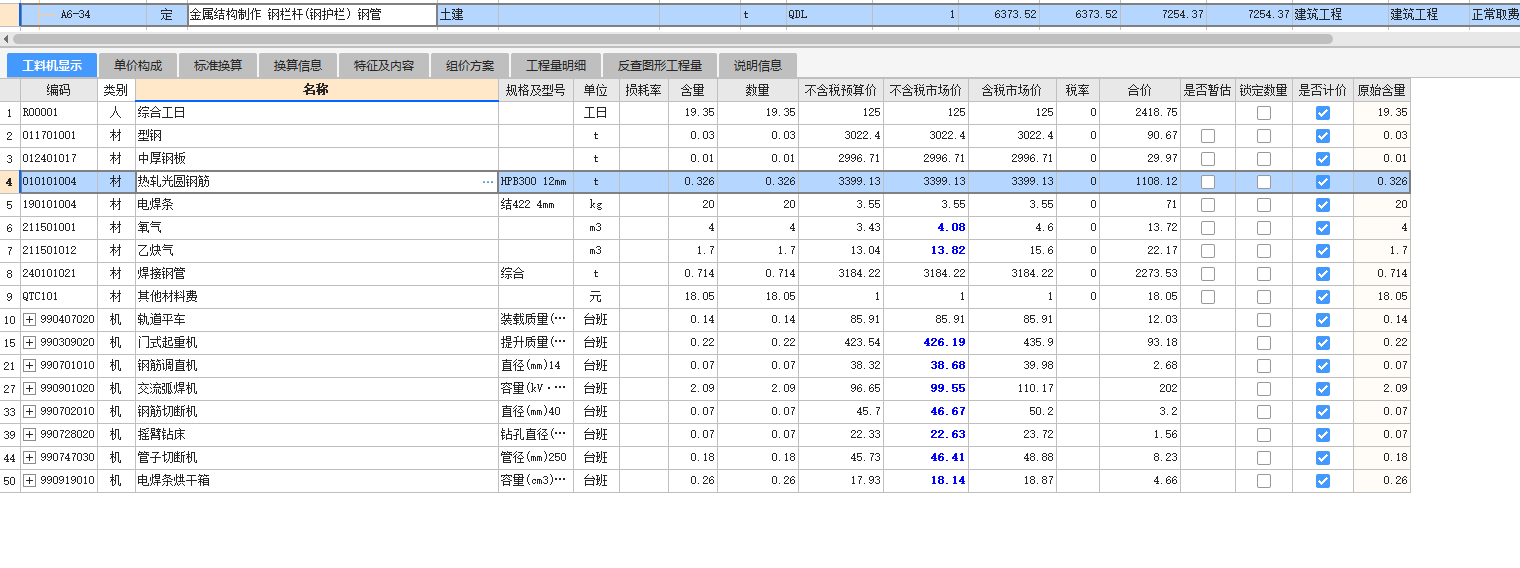Viewport: 1520px width, 568px height.
Task: Select the 交流弧焊机 price 99.55
Action: click(x=926, y=389)
